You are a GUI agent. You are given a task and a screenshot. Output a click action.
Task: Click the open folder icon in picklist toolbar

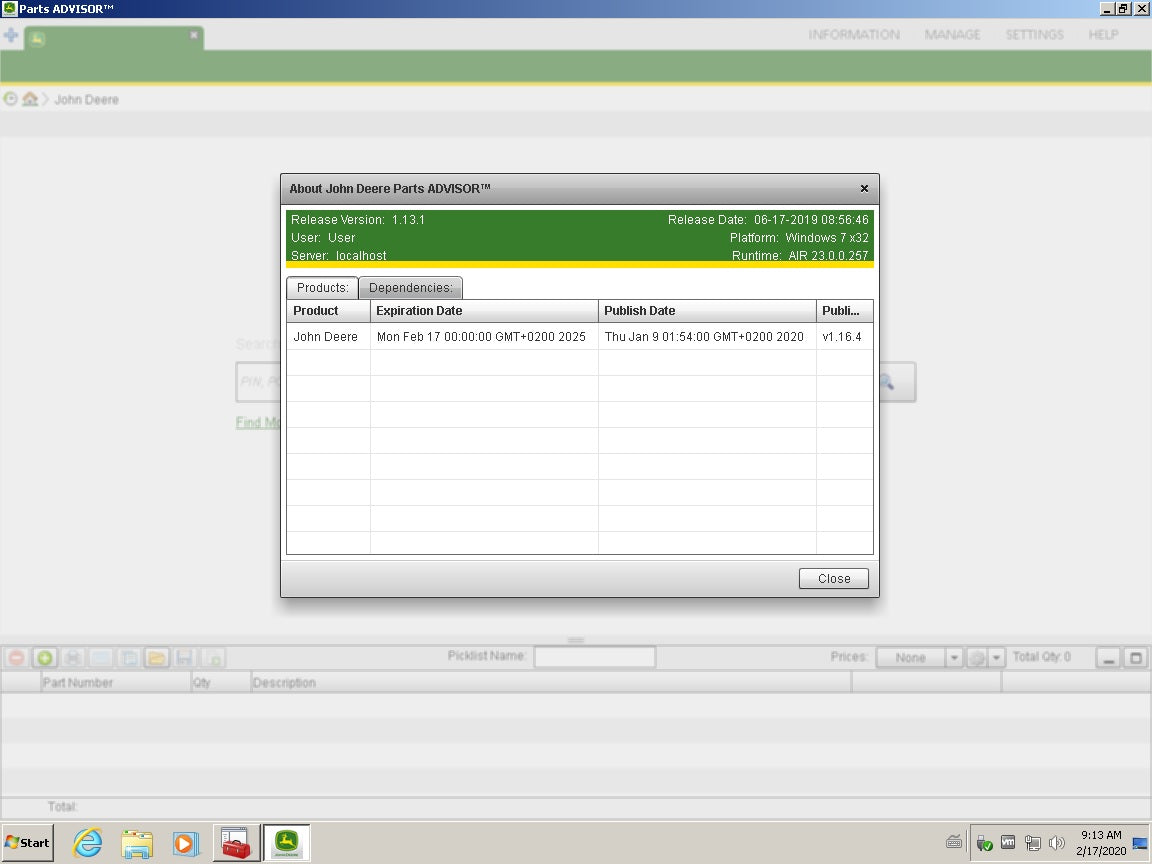(x=156, y=658)
